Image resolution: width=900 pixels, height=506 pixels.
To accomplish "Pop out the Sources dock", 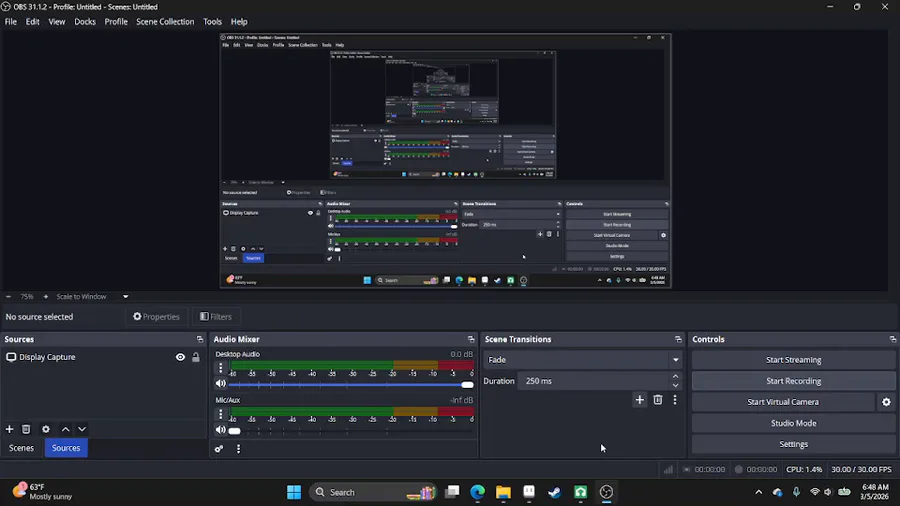I will click(x=200, y=339).
